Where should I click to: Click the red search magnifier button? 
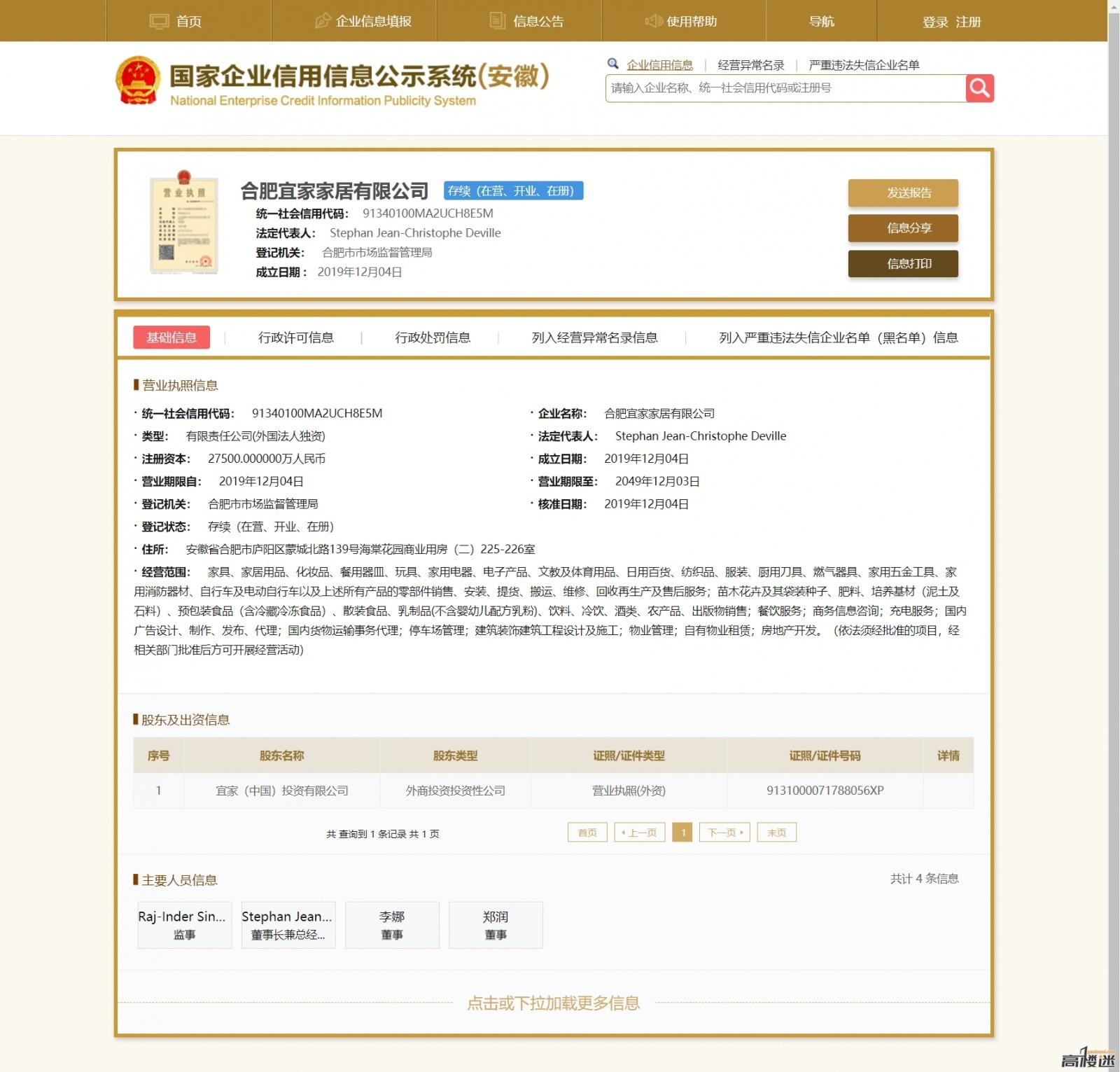click(979, 88)
